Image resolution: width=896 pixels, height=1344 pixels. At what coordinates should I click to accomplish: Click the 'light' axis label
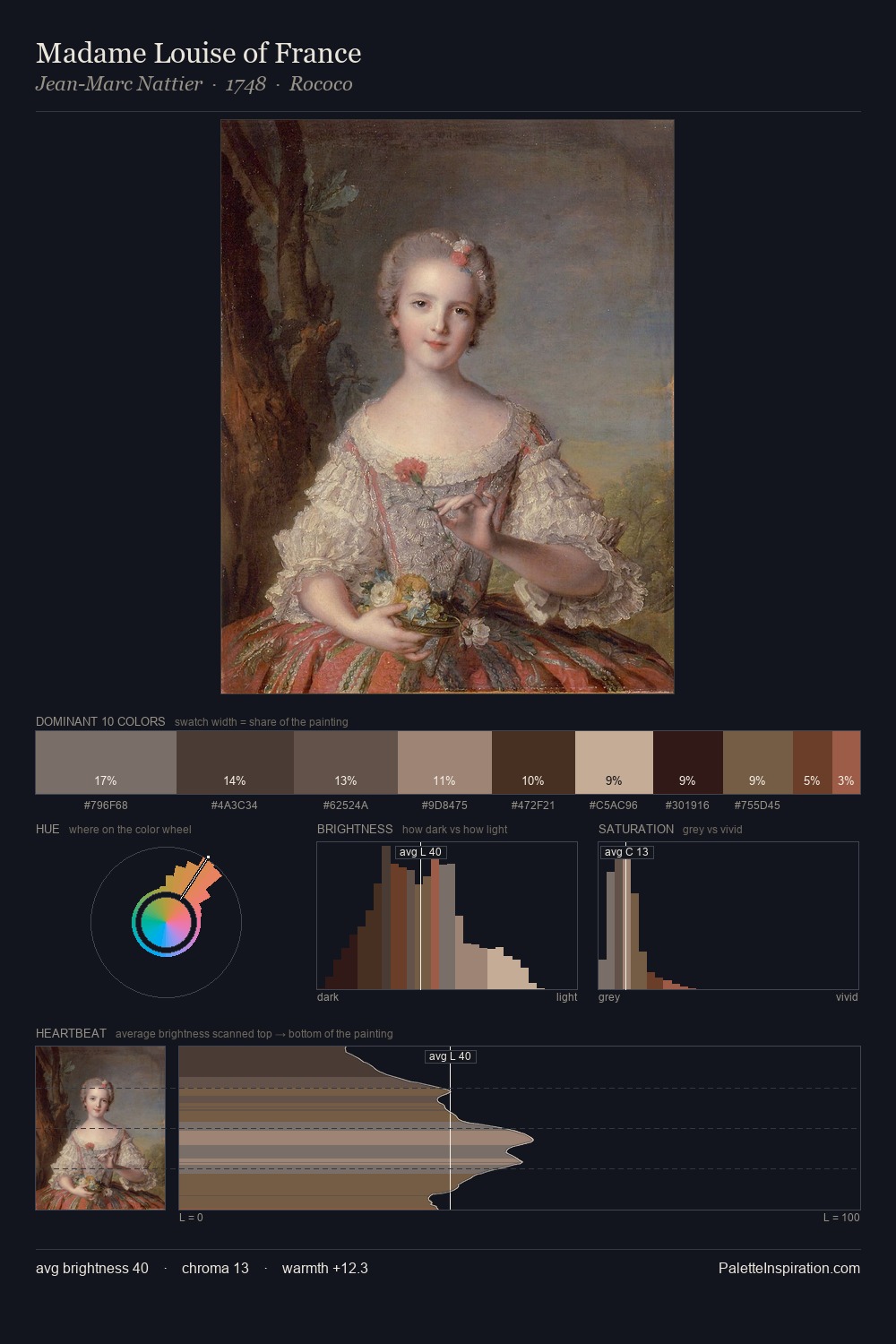point(567,997)
